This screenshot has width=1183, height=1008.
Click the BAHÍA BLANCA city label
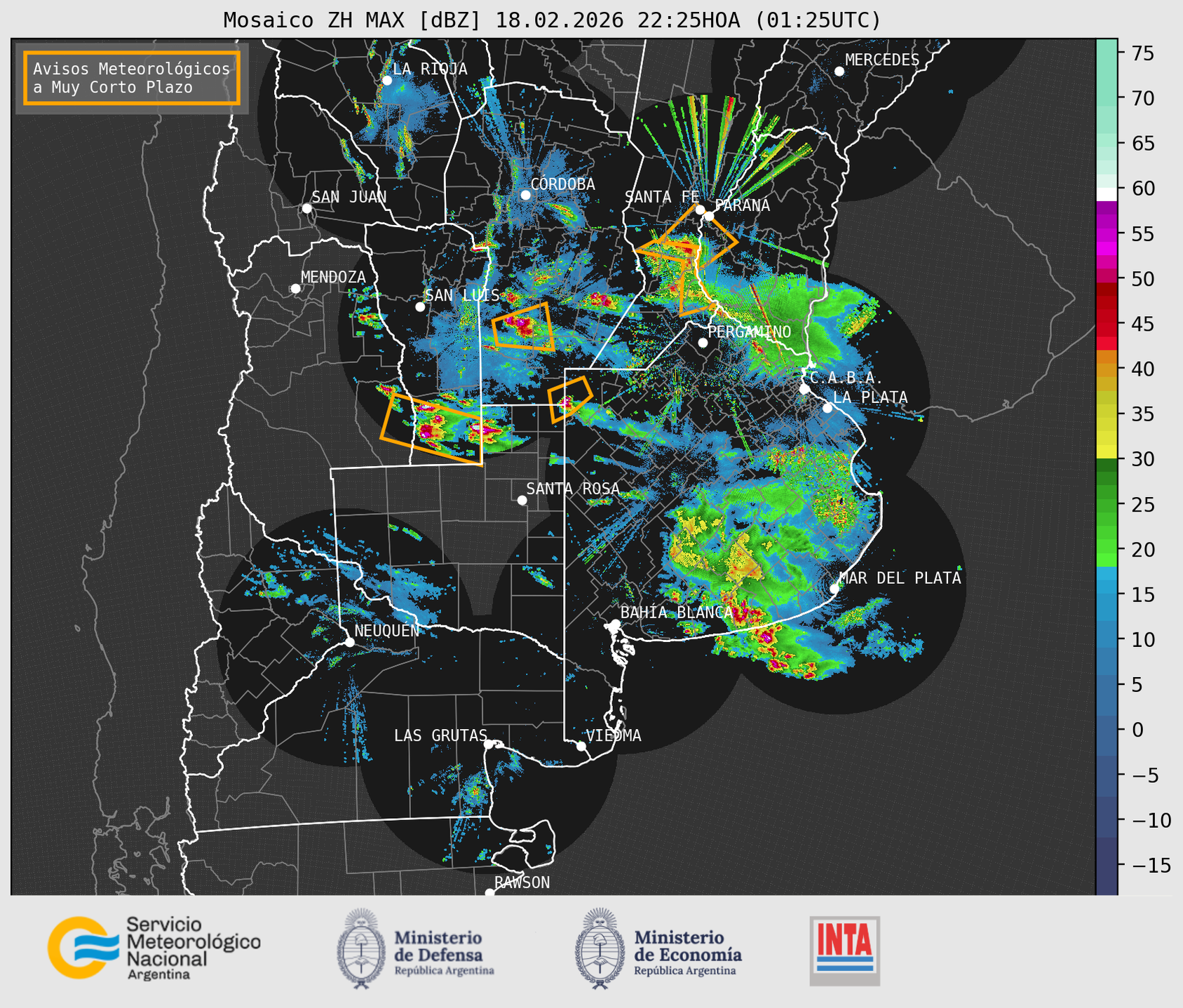677,613
